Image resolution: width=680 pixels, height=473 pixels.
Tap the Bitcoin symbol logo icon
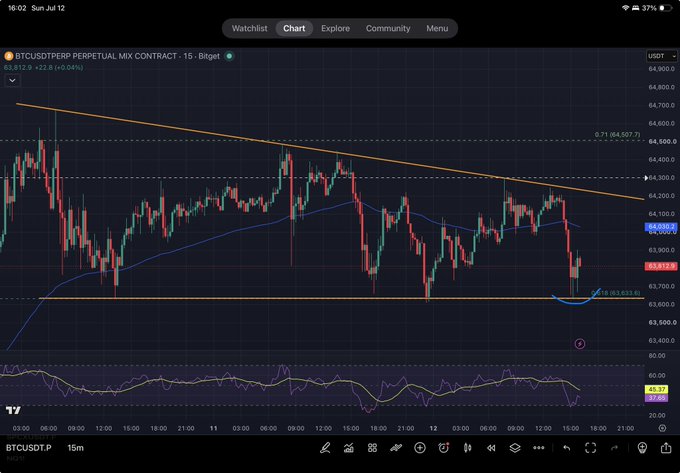8,56
